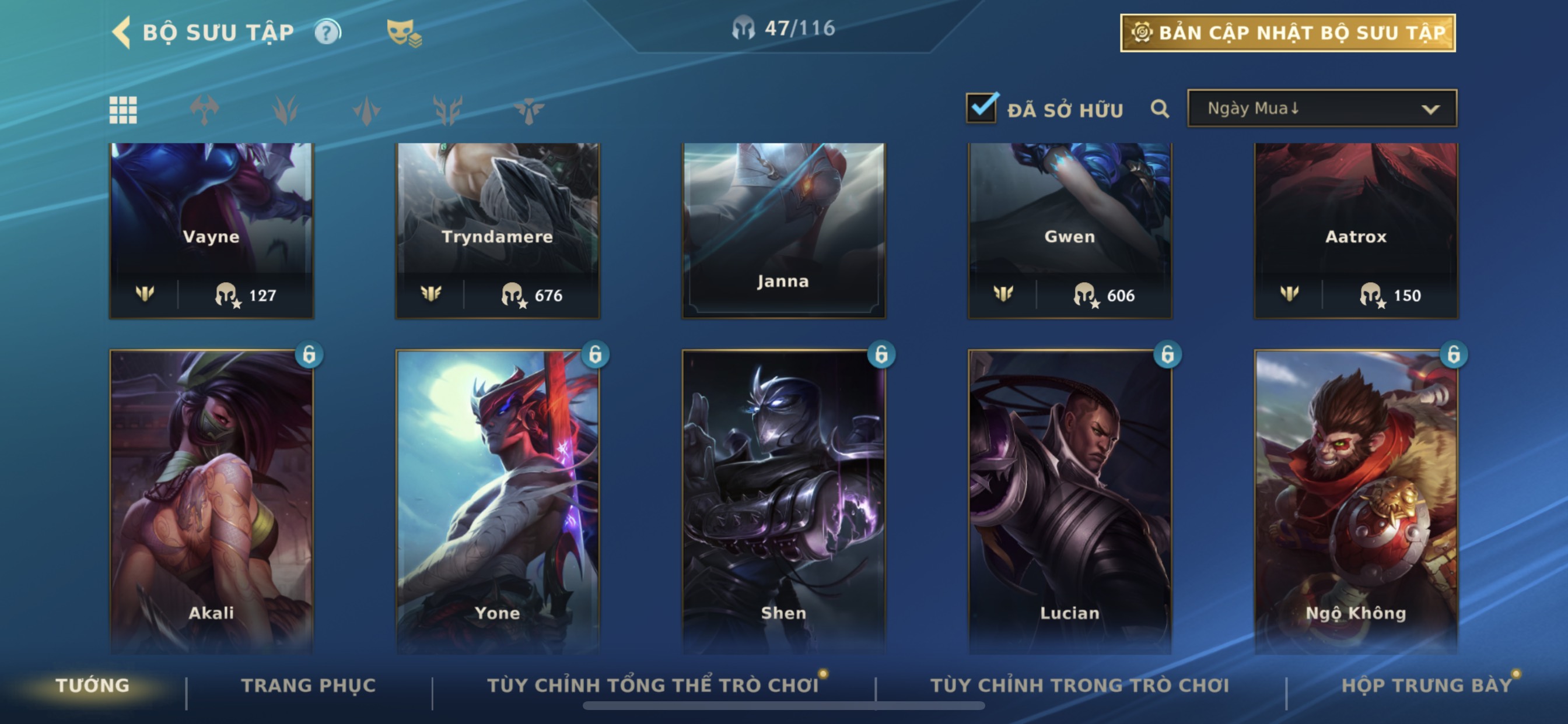This screenshot has height=724, width=1568.
Task: Uncheck the Đã Sở Hữu checkbox
Action: pyautogui.click(x=981, y=108)
